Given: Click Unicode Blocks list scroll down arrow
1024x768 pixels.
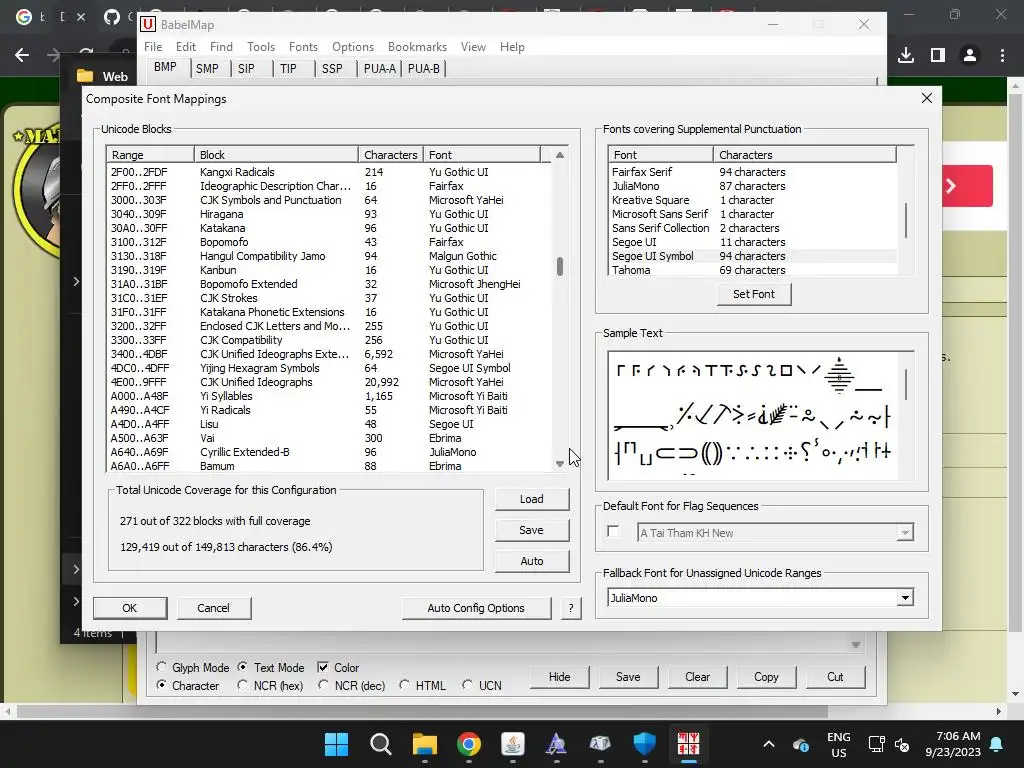Looking at the screenshot, I should 560,464.
